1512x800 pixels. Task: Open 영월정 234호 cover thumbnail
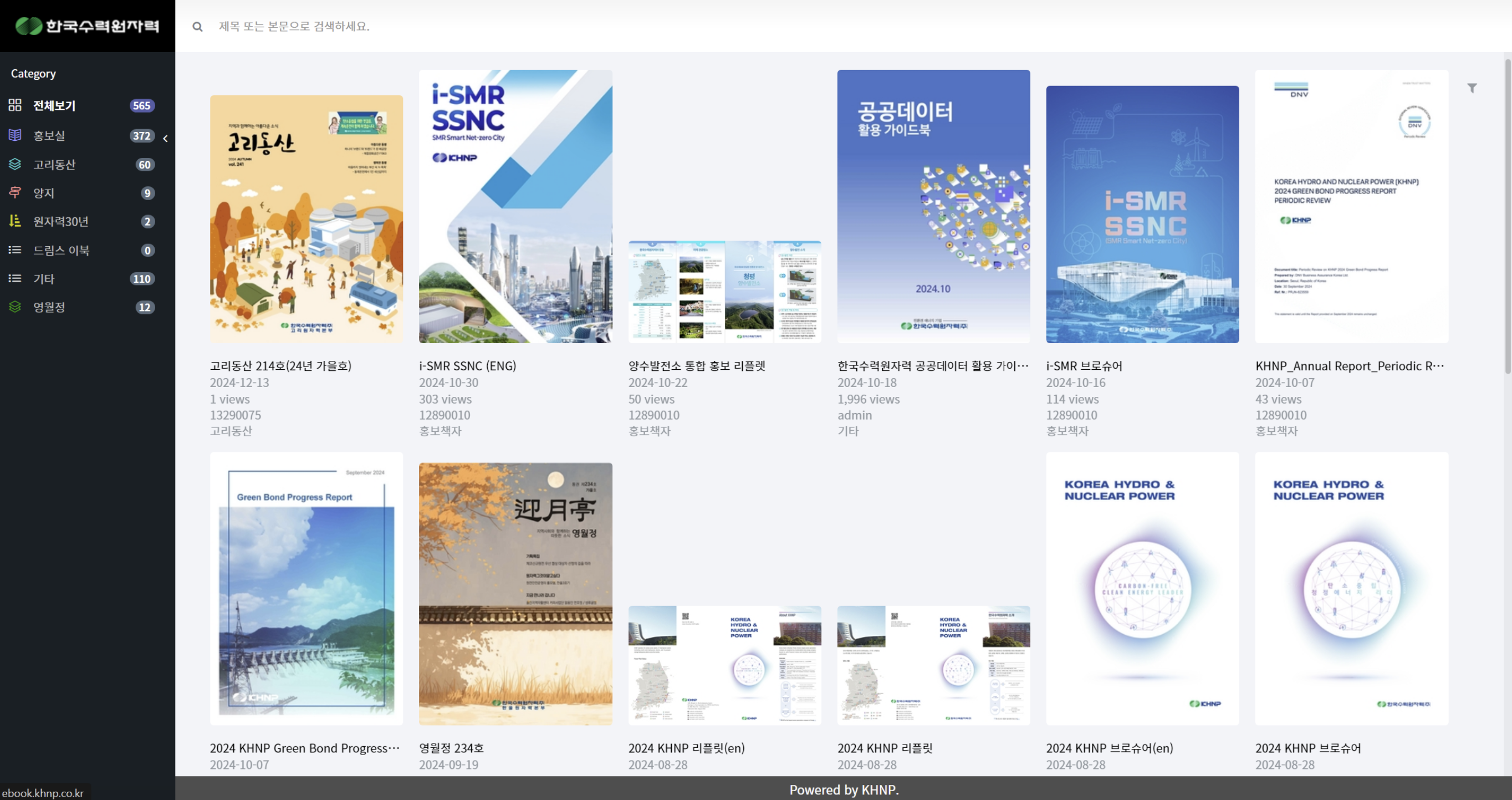pos(515,594)
